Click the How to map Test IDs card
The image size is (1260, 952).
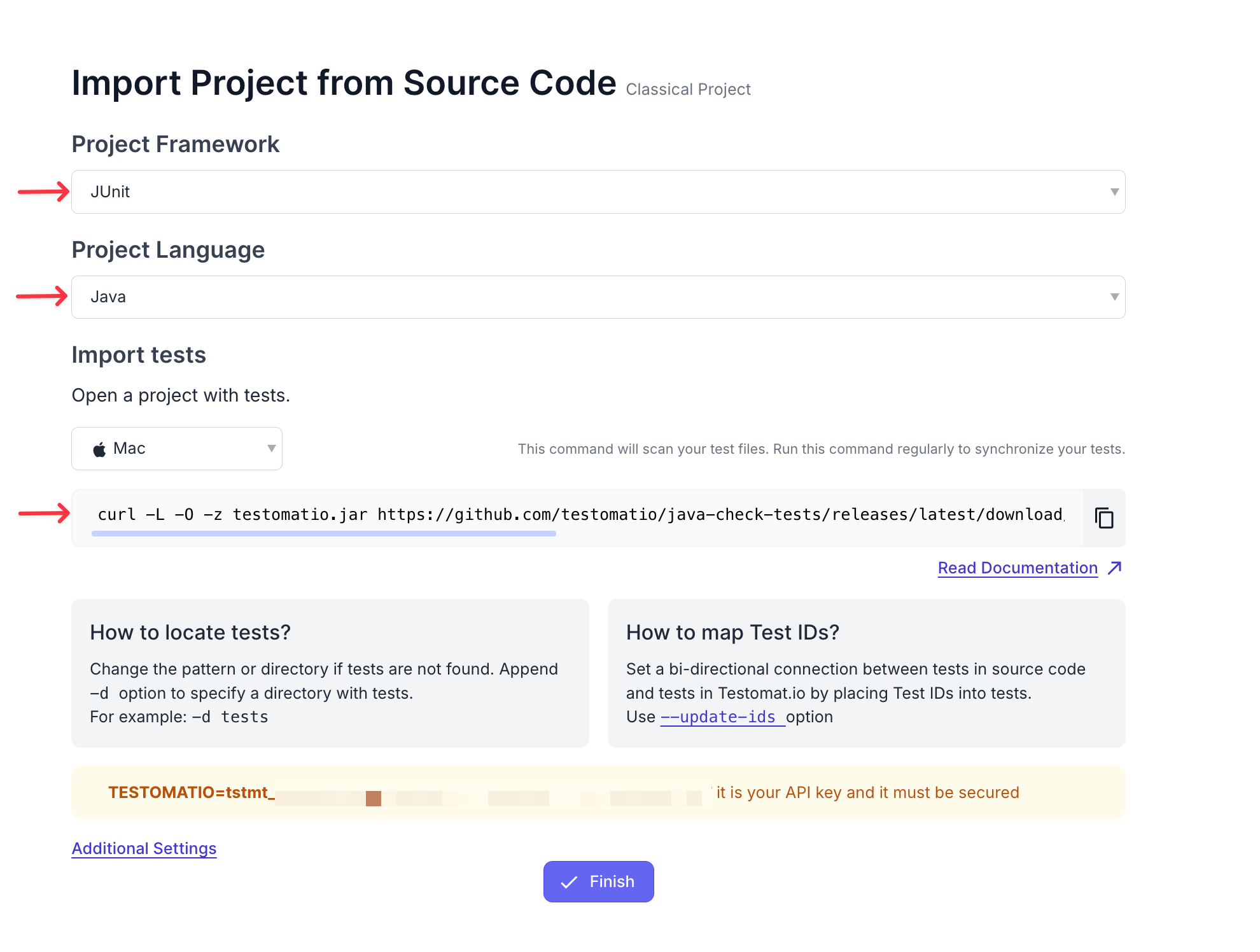pyautogui.click(x=866, y=673)
